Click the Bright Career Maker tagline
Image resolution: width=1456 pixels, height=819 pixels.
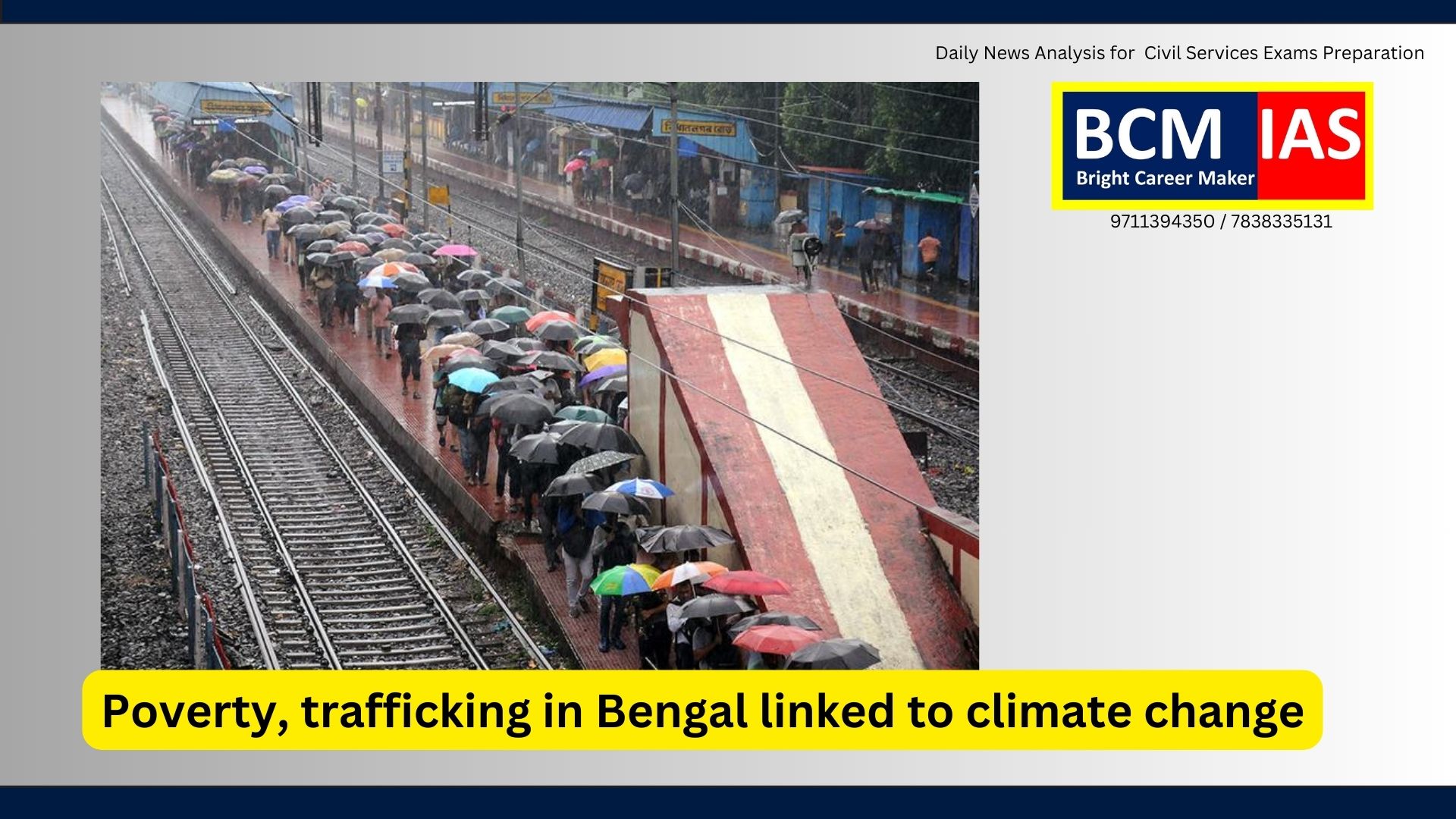(1165, 179)
